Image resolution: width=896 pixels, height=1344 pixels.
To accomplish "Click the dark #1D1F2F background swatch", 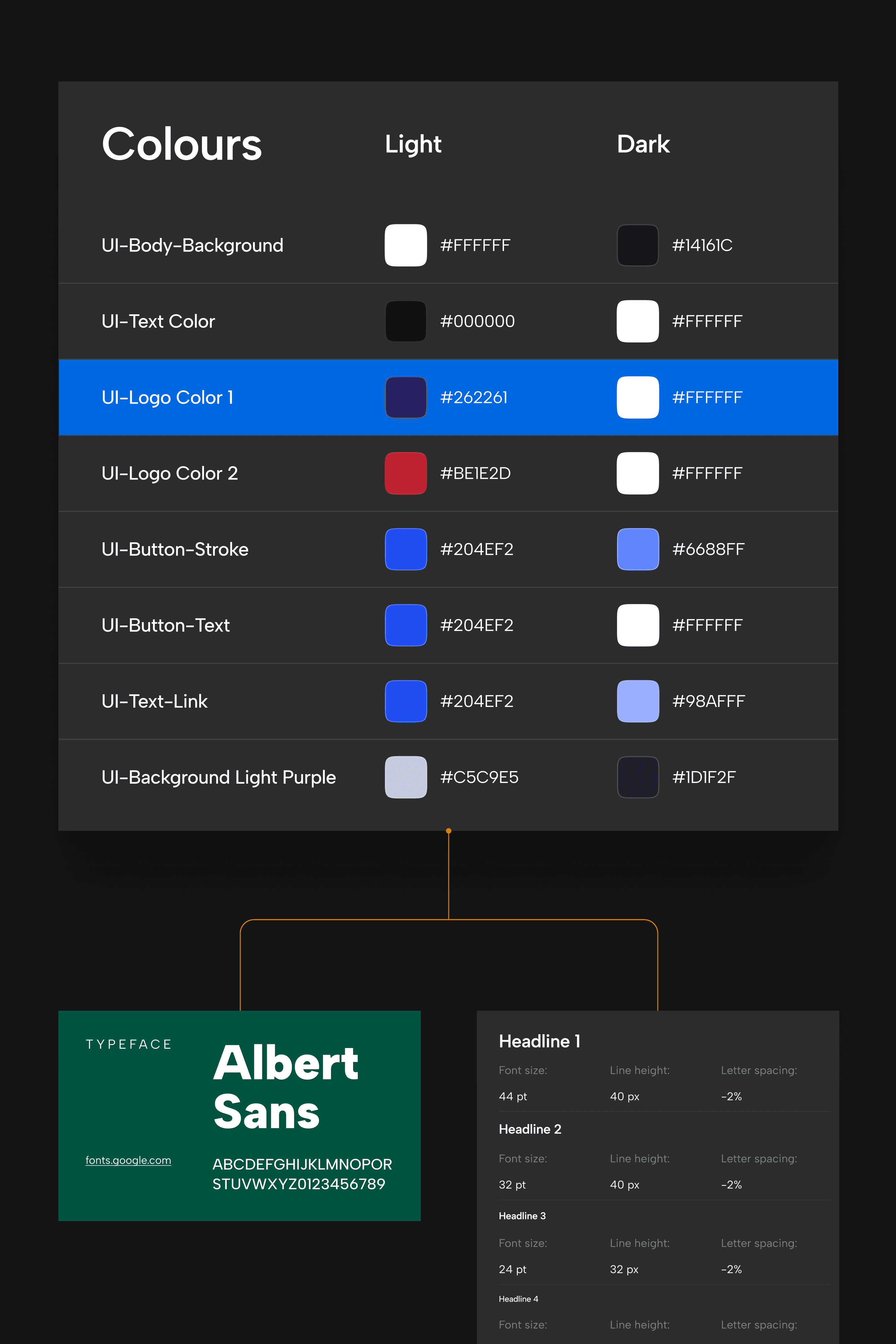I will 638,777.
